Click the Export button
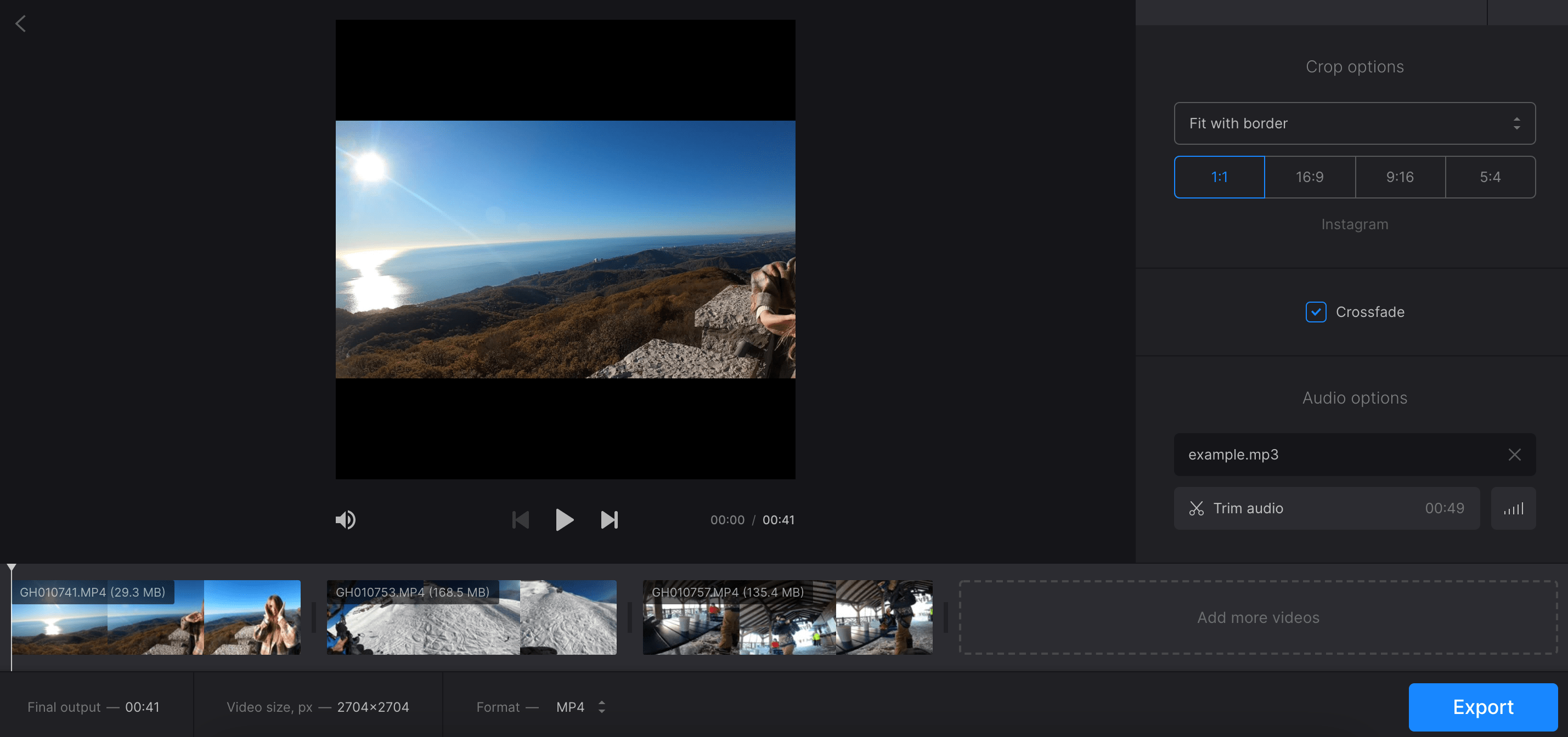 point(1482,707)
